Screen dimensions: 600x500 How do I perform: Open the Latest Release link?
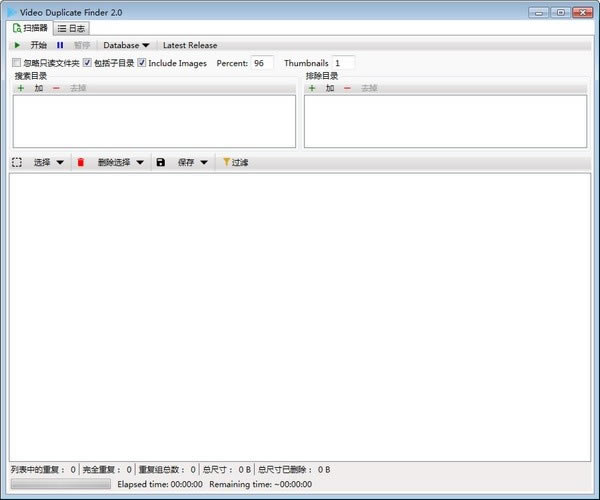pyautogui.click(x=190, y=45)
